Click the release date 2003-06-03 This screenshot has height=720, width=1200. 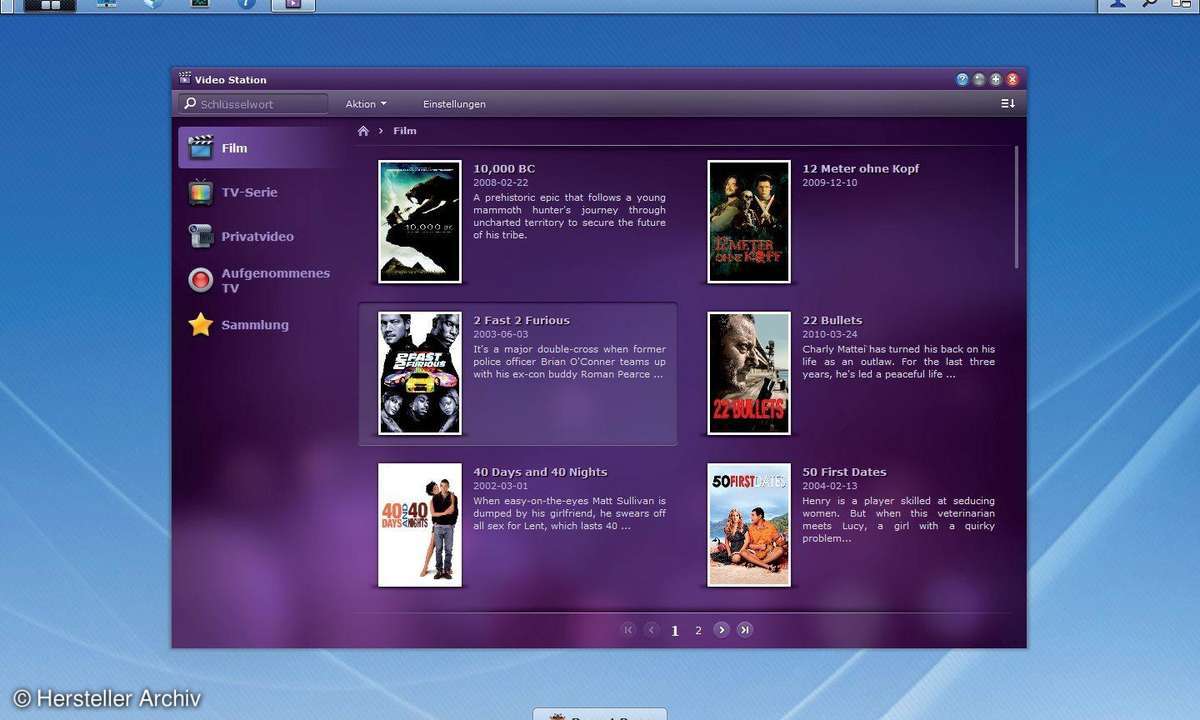(501, 335)
